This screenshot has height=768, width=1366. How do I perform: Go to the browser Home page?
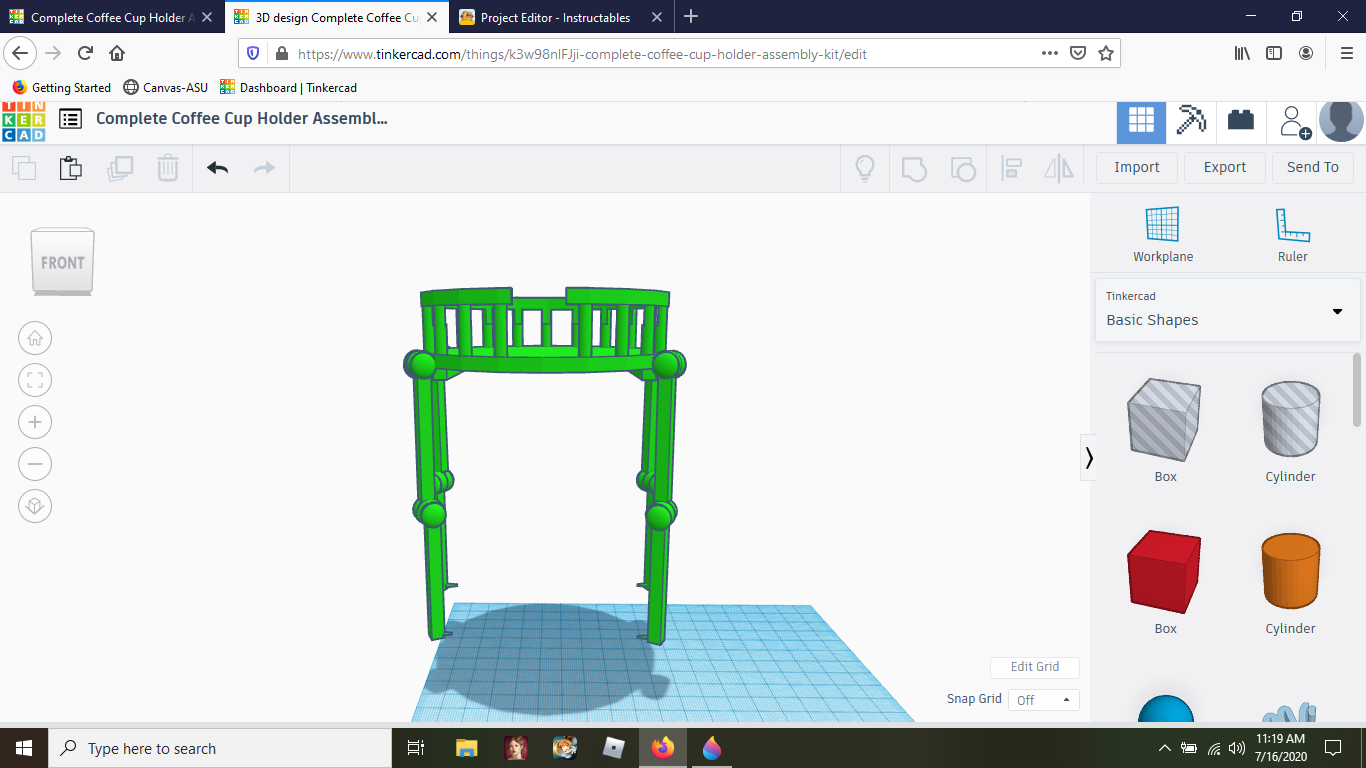coord(117,53)
